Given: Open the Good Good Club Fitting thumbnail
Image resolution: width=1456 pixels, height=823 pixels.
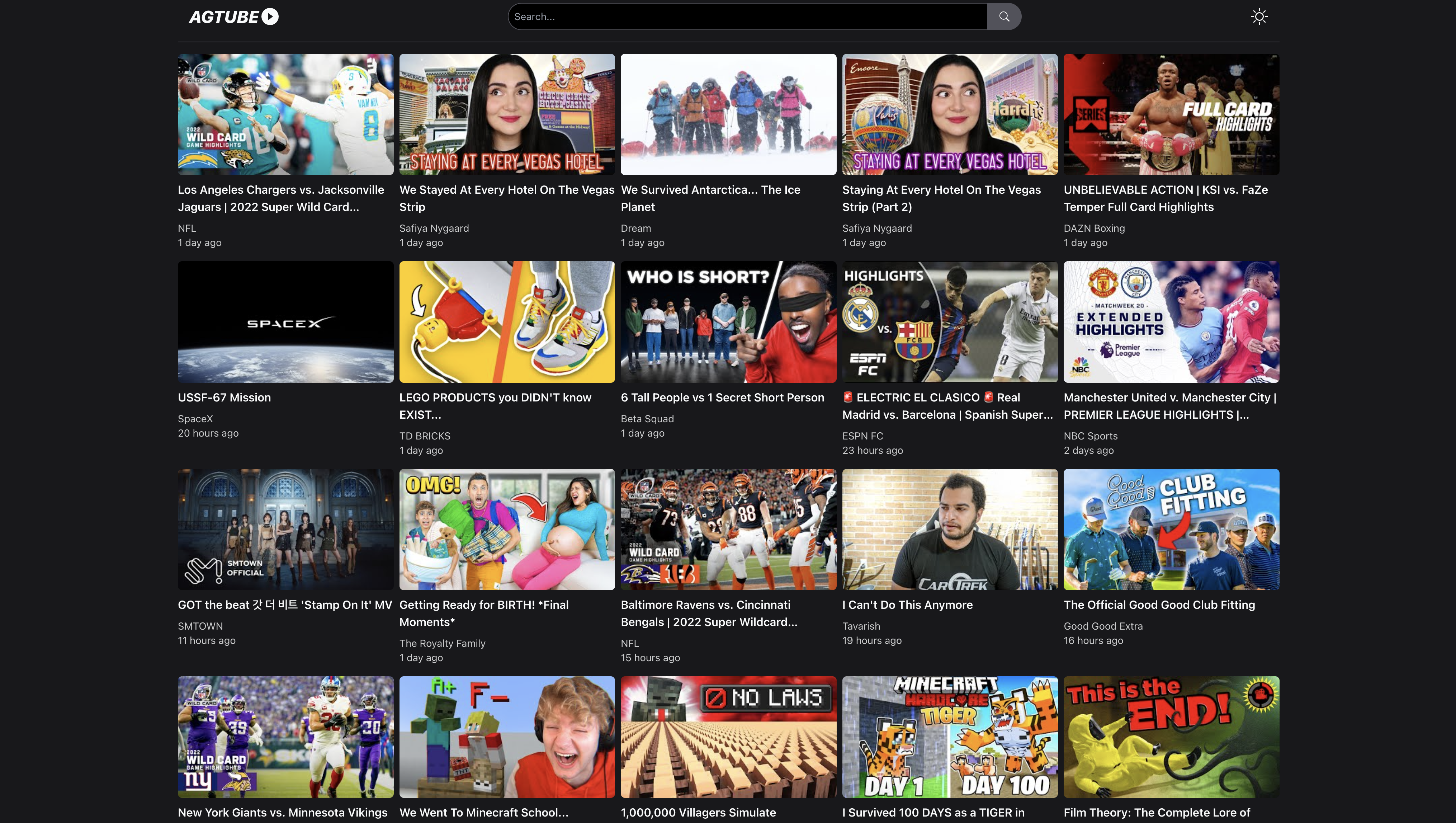Looking at the screenshot, I should point(1171,529).
